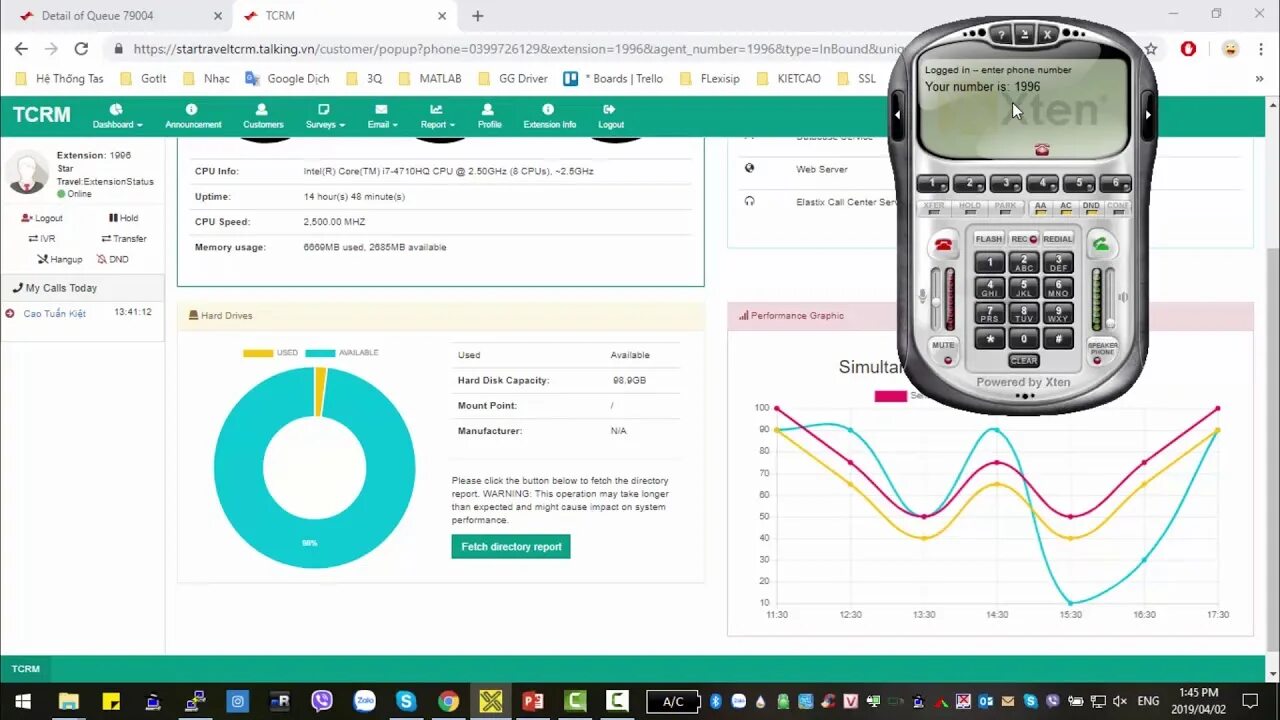Screen dimensions: 1280x720
Task: Click the DND action in the sidebar
Action: [x=112, y=259]
